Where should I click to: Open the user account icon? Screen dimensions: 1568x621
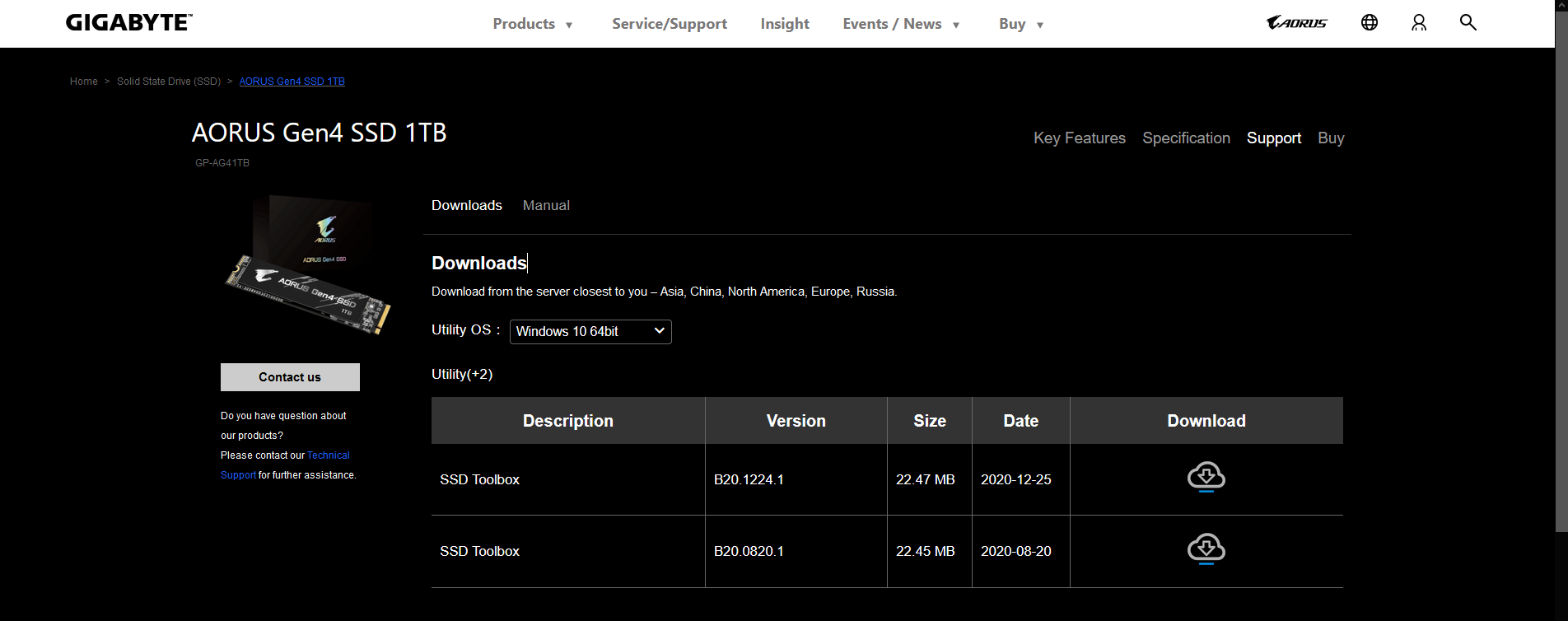[1419, 23]
